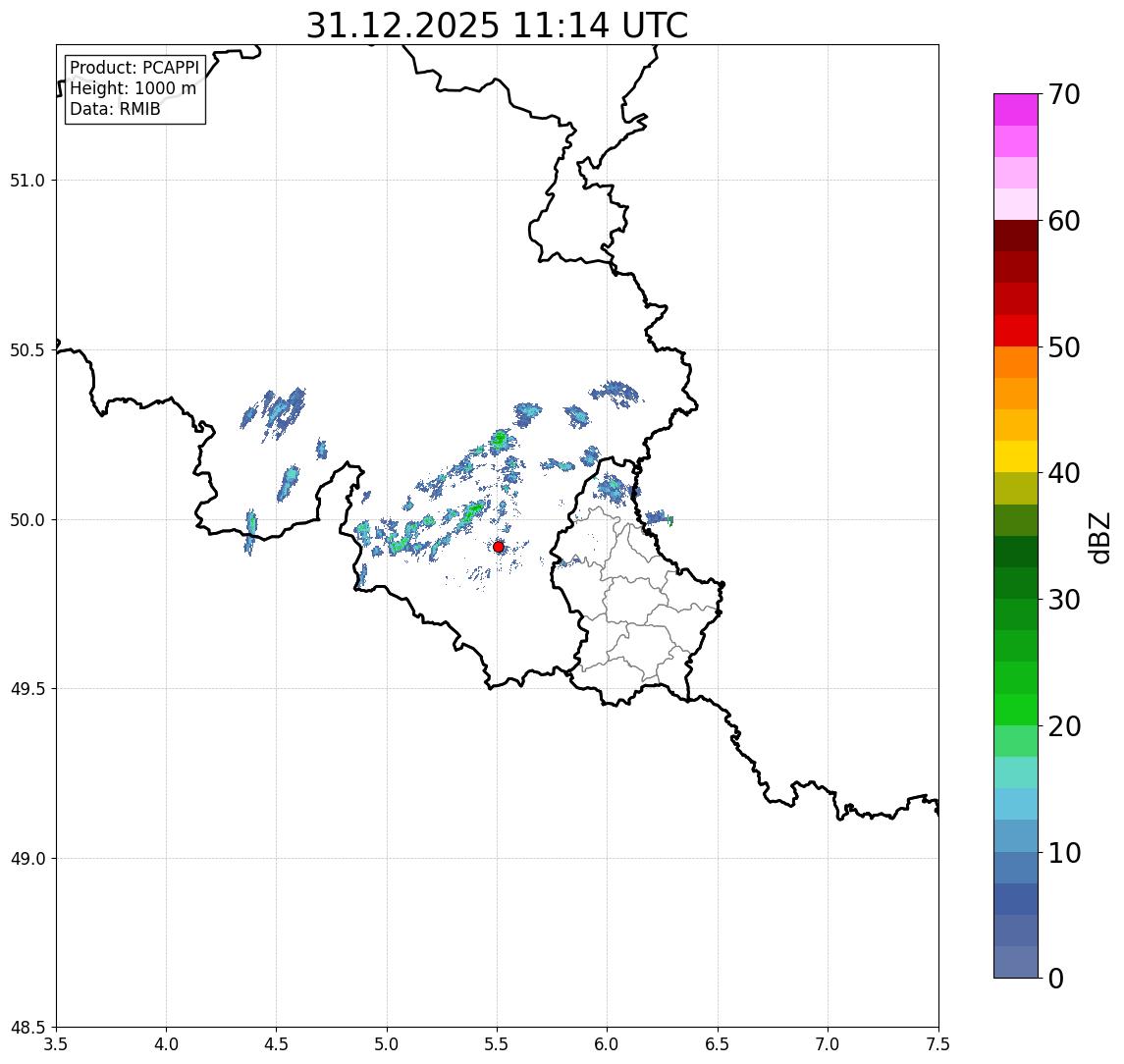Click the bright green colorbar segment at 20
The height and width of the screenshot is (1064, 1124).
pyautogui.click(x=1016, y=710)
